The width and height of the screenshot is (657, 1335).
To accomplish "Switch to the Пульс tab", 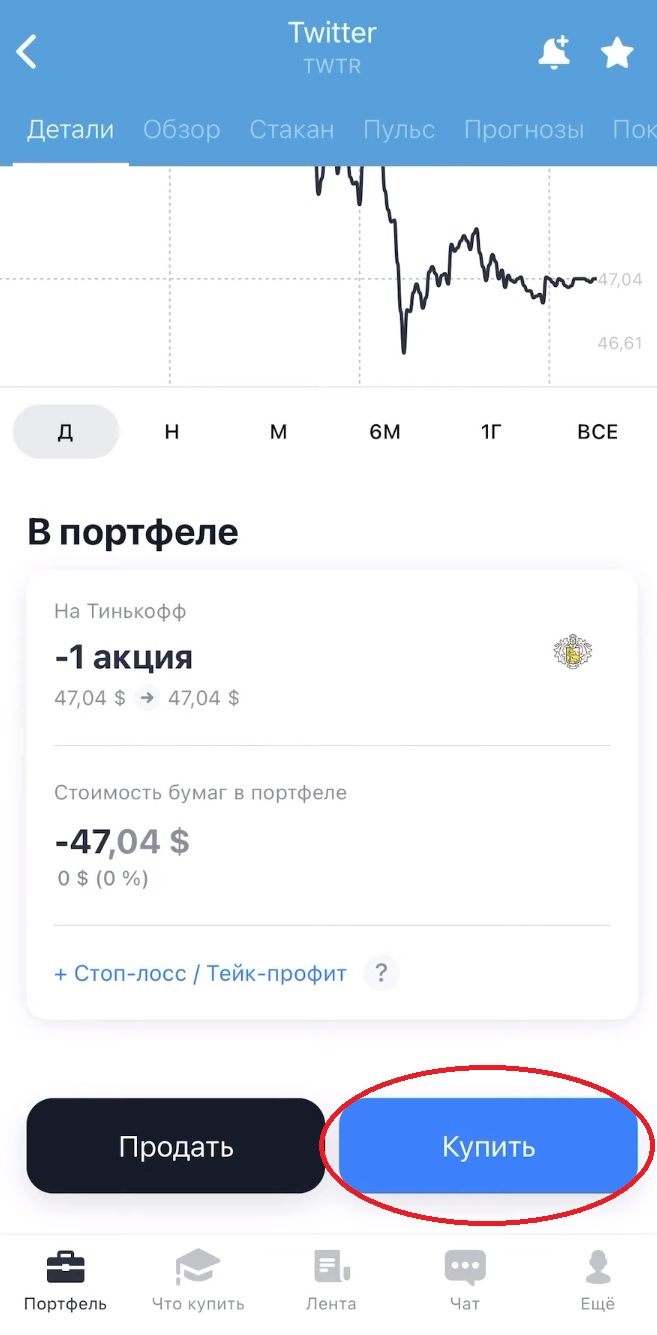I will tap(399, 129).
